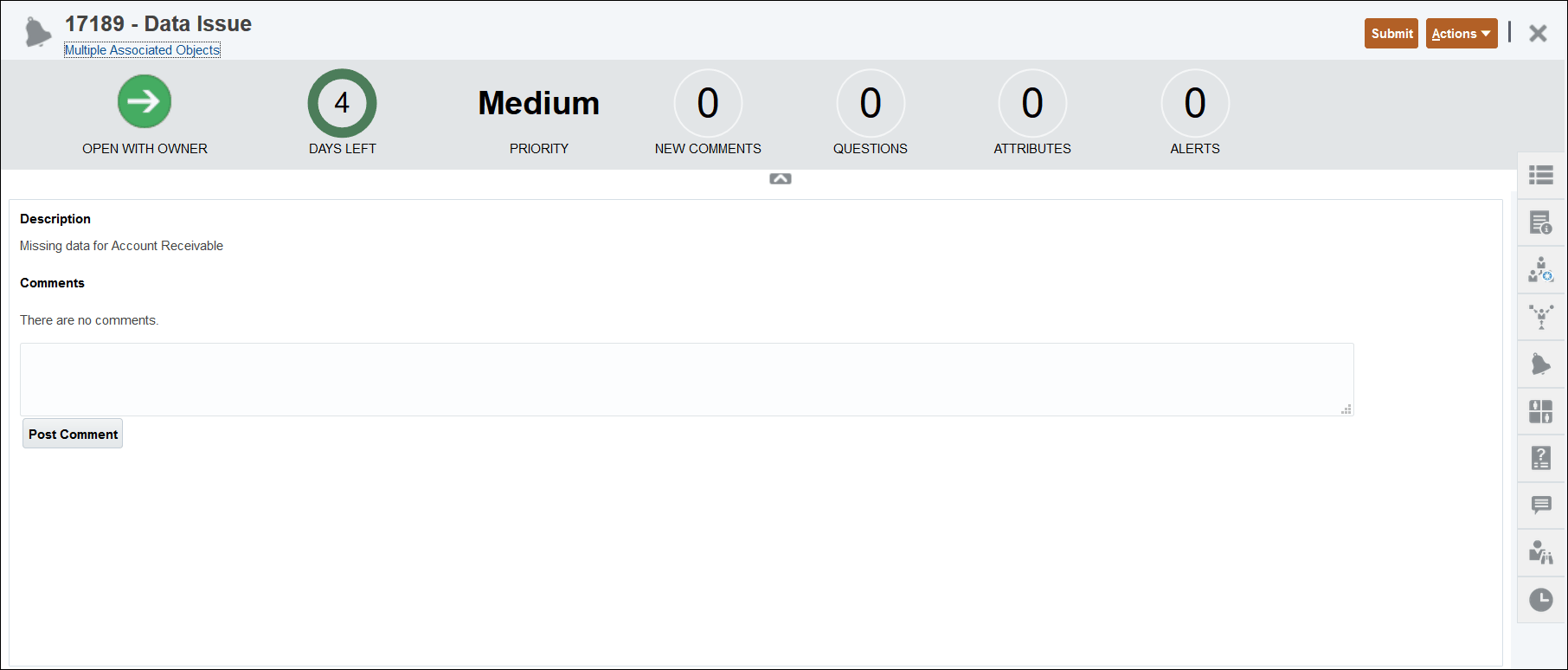Collapse the status summary section
Screen dimensions: 1568x670
click(x=780, y=178)
